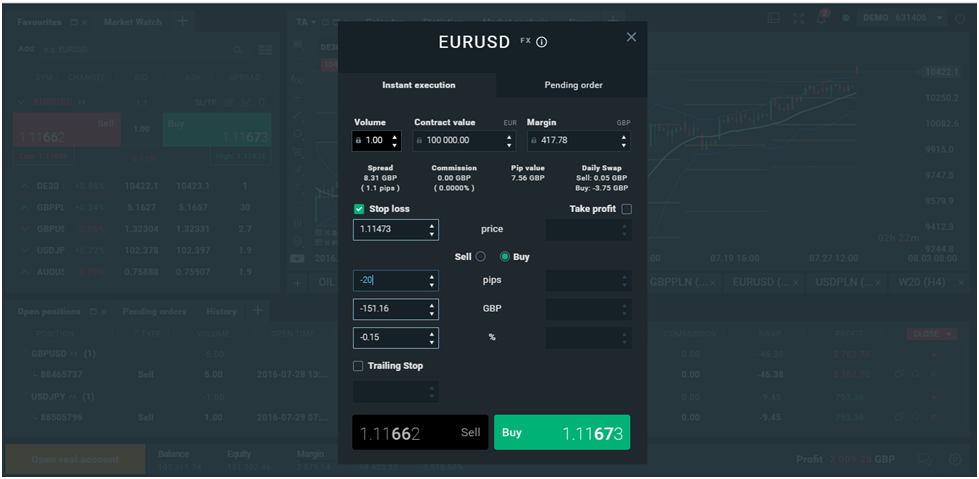This screenshot has height=479, width=979.
Task: Select the circle shape tool on chart toolbar
Action: [298, 134]
